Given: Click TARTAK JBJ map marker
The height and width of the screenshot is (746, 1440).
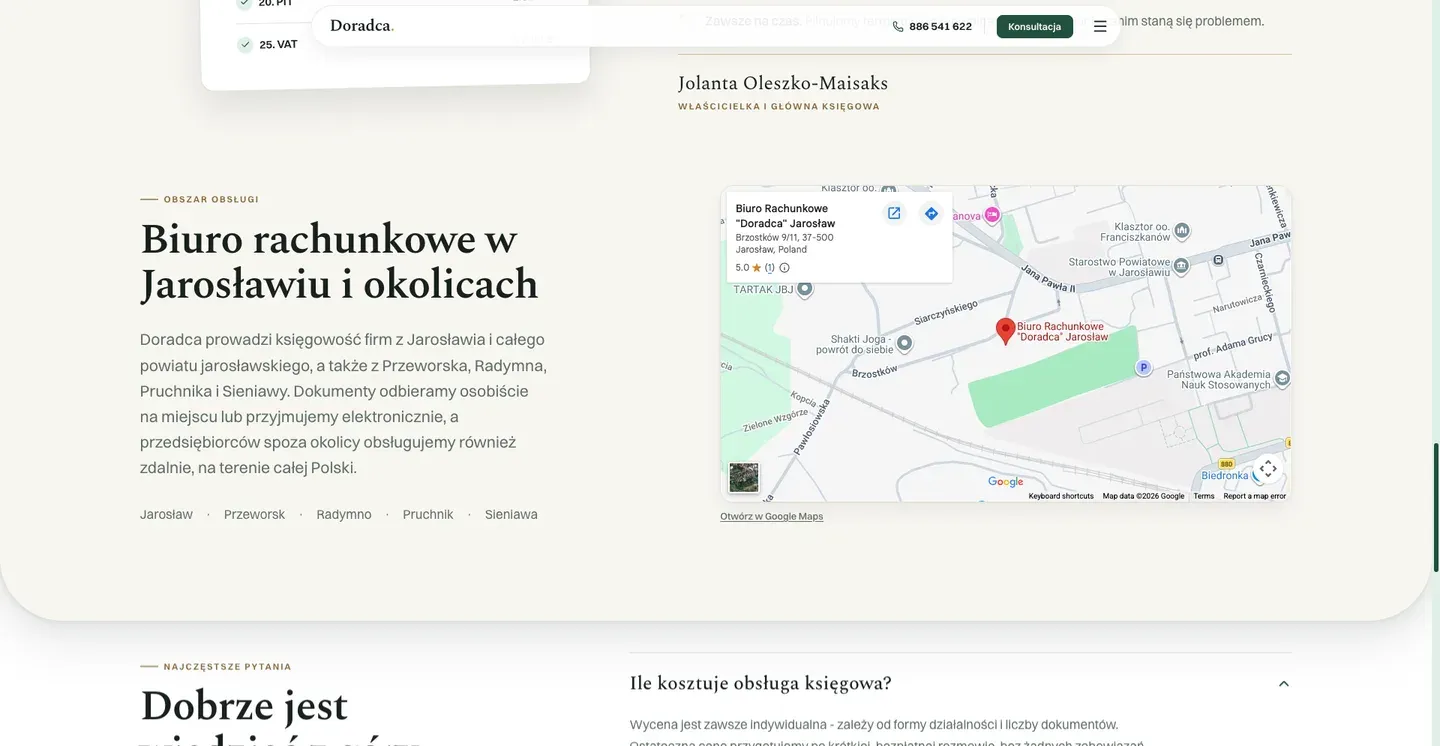Looking at the screenshot, I should [805, 289].
